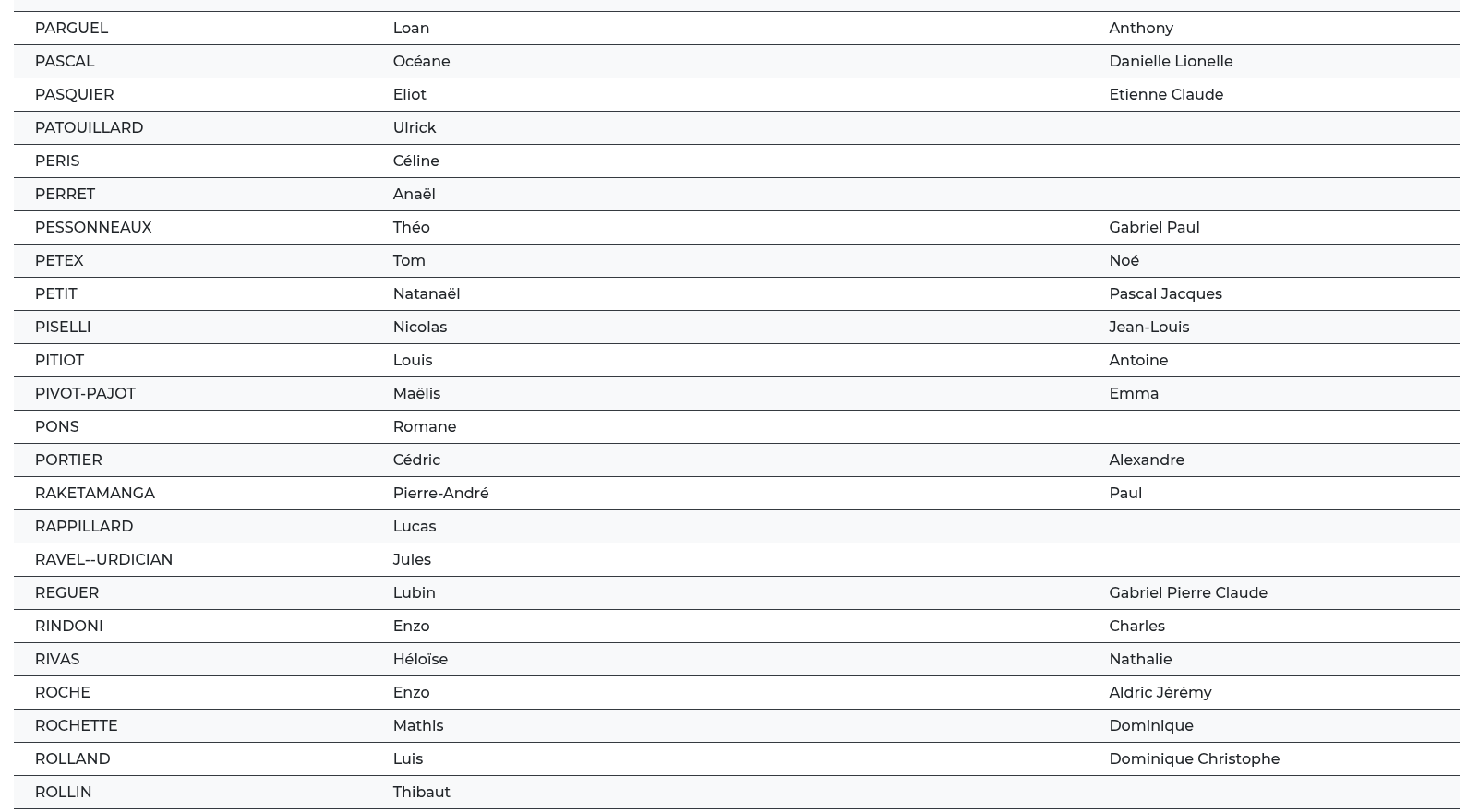Select Aldric Jérémy in ROCHE row
This screenshot has height=812, width=1466.
click(1160, 693)
